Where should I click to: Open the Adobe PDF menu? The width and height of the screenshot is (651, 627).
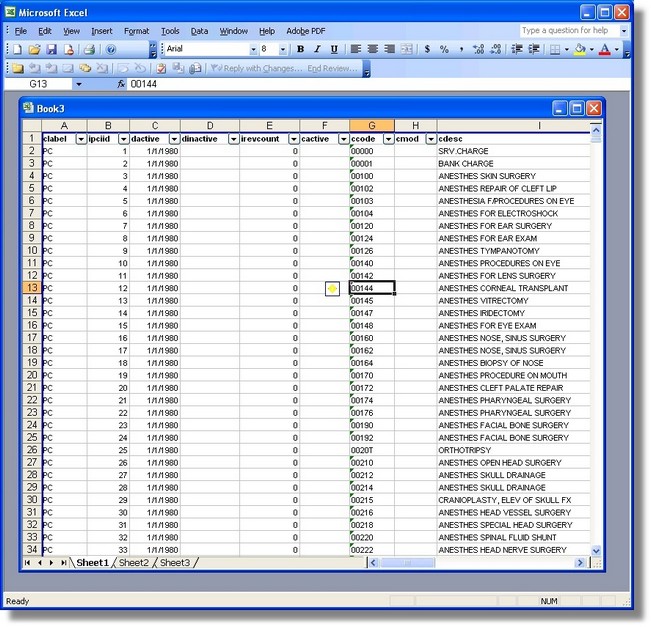coord(306,31)
